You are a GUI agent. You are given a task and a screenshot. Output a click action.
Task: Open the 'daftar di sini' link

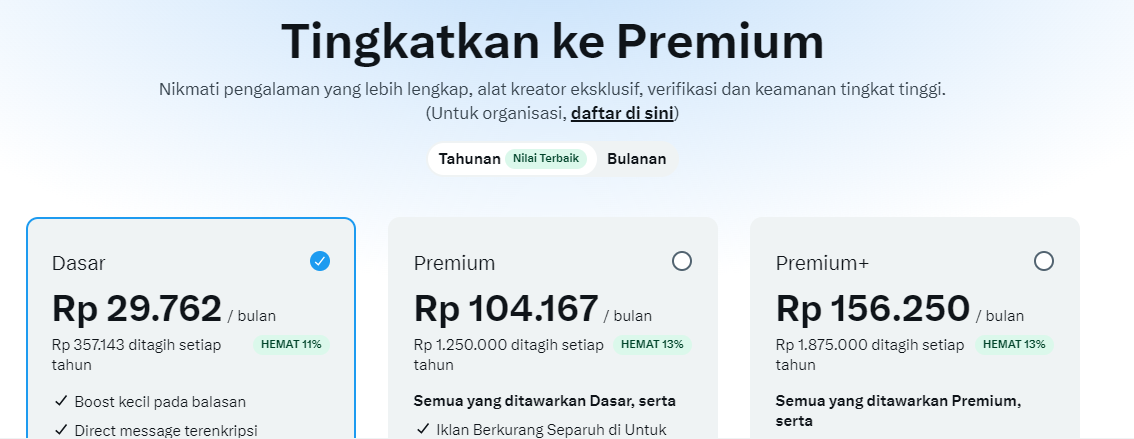[x=622, y=113]
